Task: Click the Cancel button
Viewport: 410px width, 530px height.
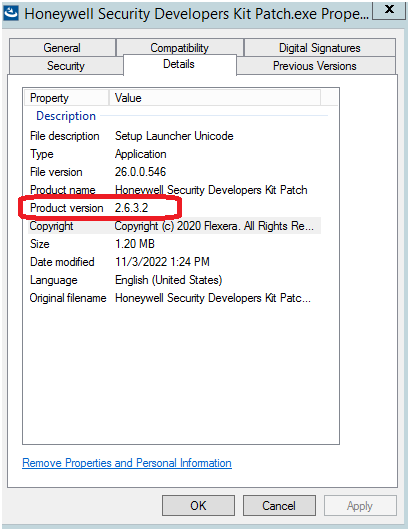Action: (x=279, y=506)
